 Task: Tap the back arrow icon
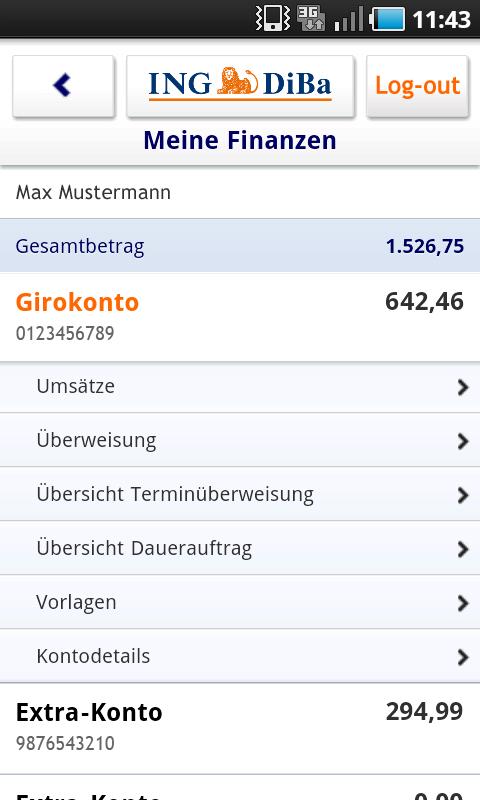pos(63,86)
